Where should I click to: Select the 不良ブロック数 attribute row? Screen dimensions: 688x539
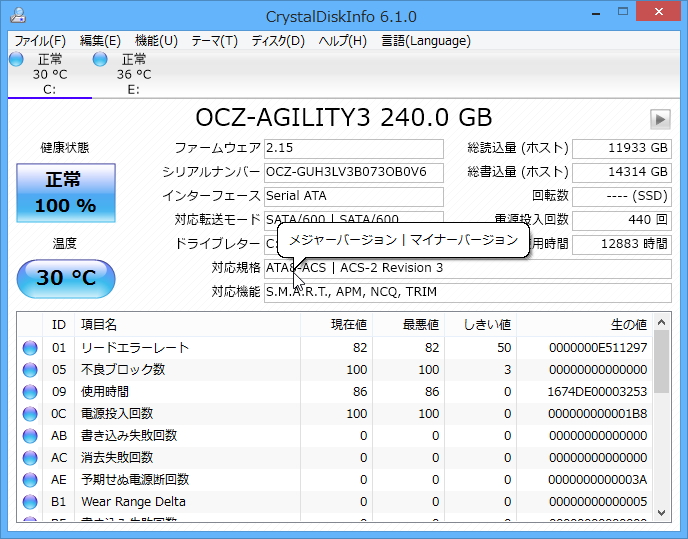[x=335, y=370]
